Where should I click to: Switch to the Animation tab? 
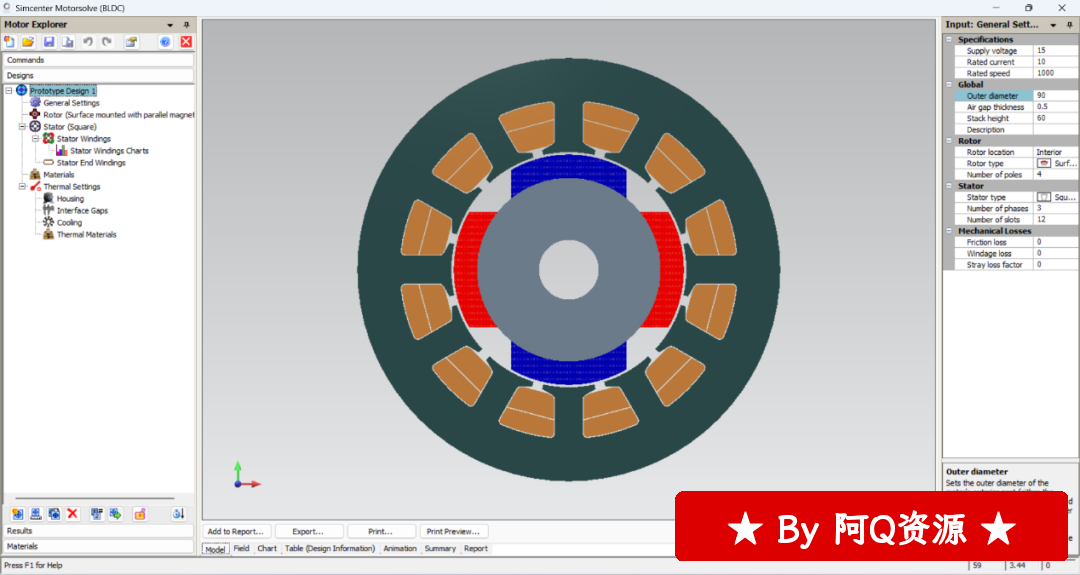click(x=399, y=549)
